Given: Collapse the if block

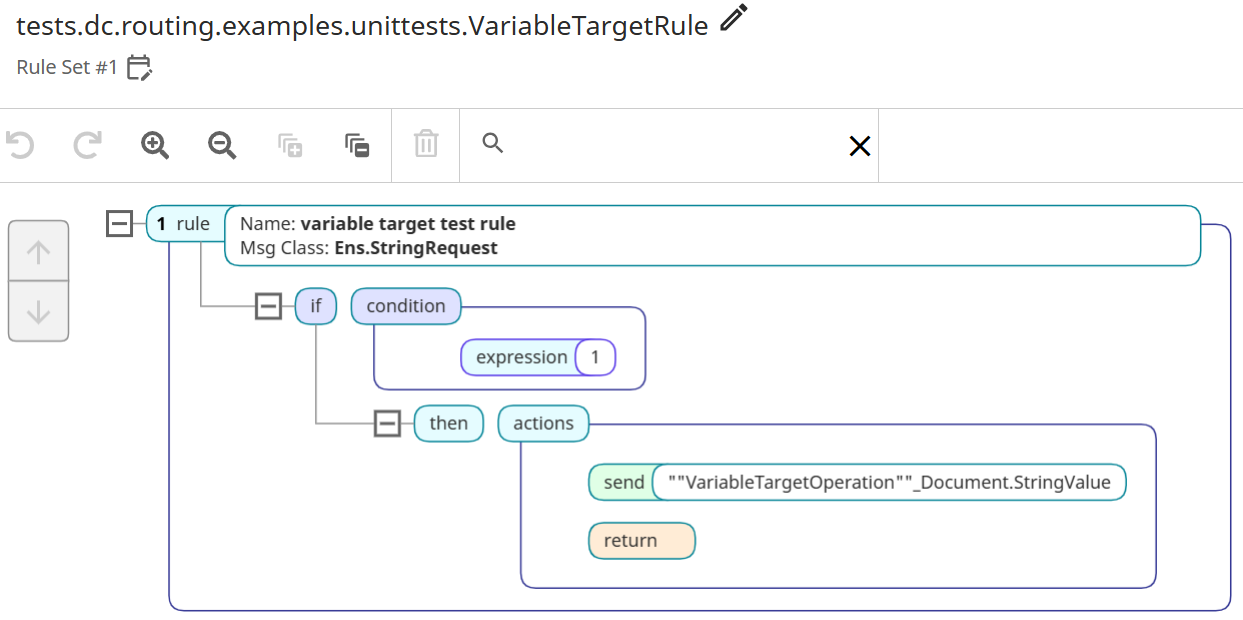Looking at the screenshot, I should (268, 306).
